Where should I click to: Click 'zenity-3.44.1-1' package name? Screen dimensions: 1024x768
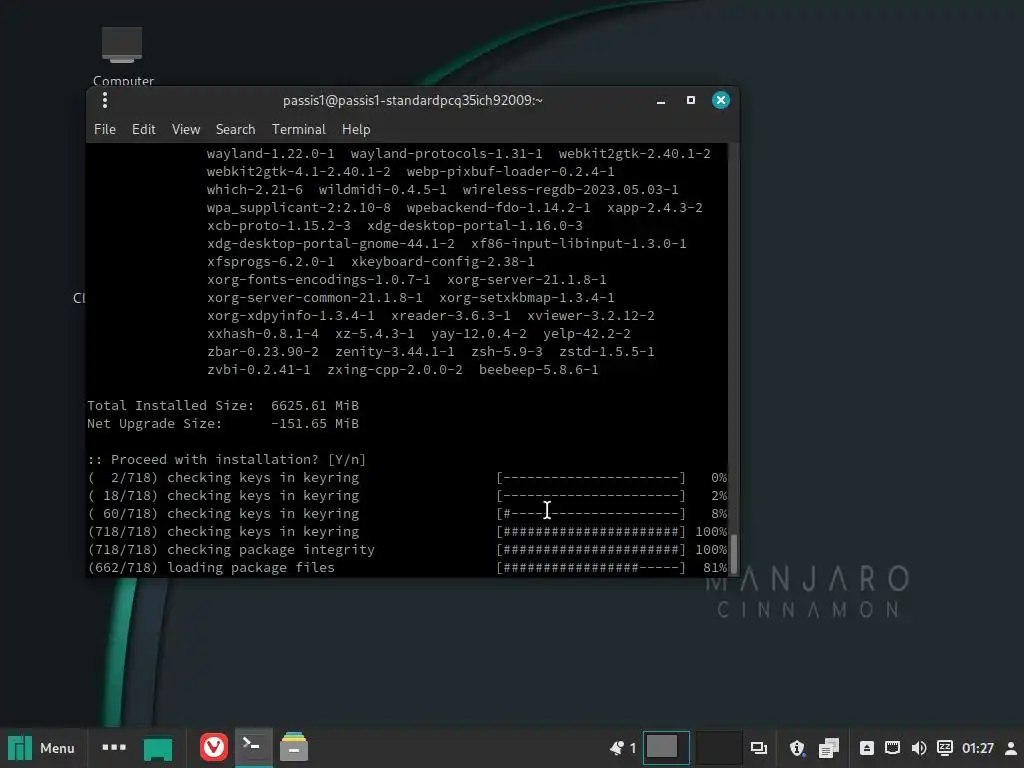coord(394,352)
